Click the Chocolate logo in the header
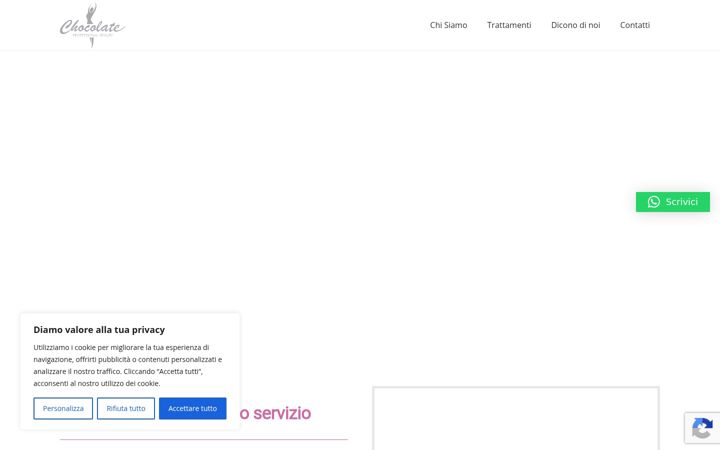This screenshot has width=720, height=450. 92,25
